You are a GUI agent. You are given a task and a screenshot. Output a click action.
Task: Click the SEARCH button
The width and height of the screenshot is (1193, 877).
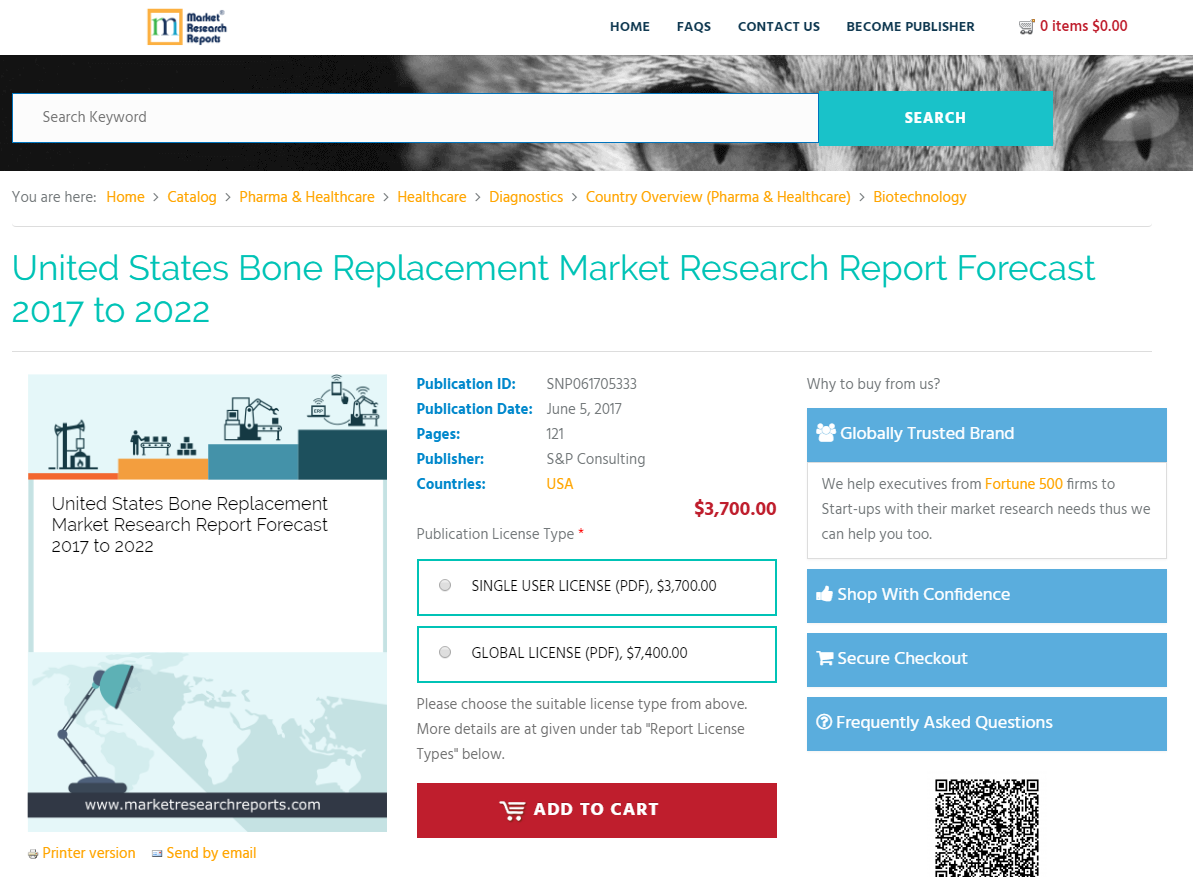tap(935, 118)
